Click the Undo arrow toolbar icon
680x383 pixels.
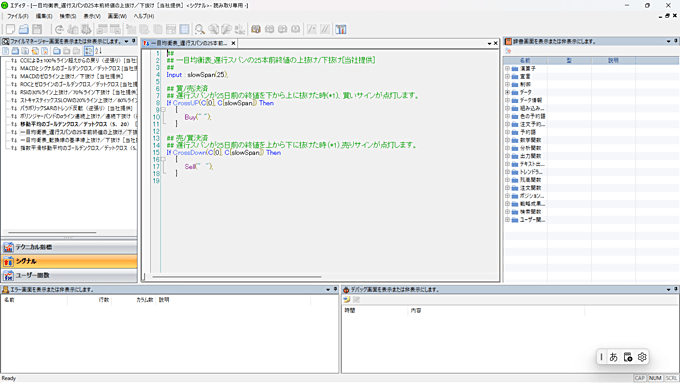click(59, 29)
